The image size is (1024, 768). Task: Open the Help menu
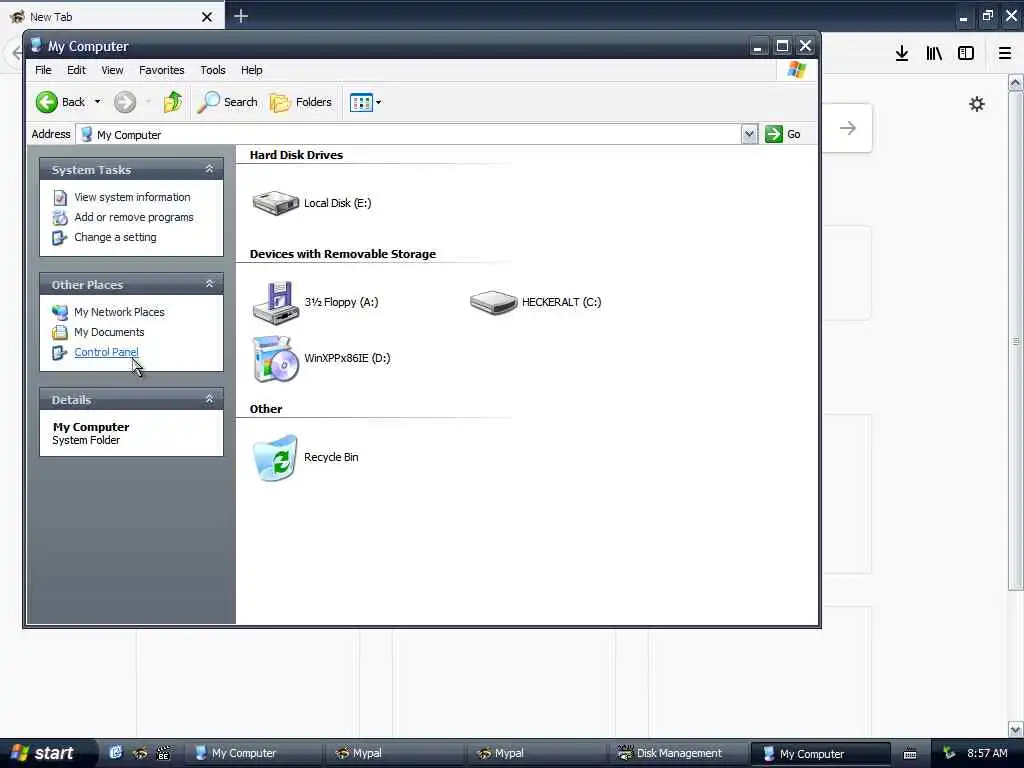[251, 70]
